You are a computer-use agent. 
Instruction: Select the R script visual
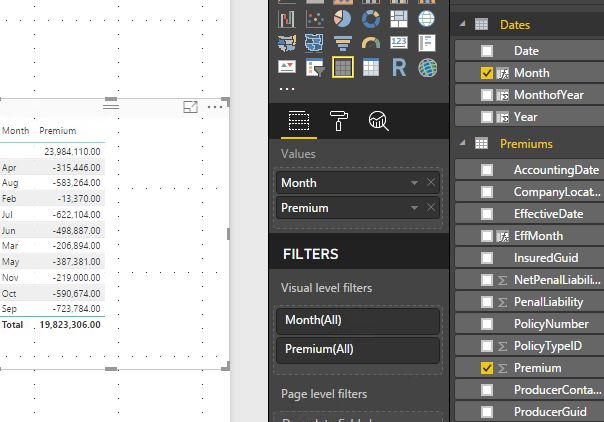point(399,67)
